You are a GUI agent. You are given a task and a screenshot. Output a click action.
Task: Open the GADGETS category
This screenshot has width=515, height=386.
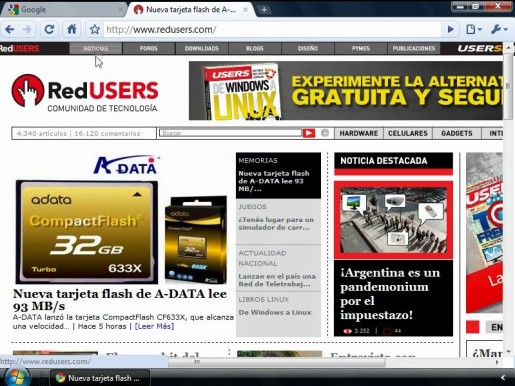[x=457, y=133]
